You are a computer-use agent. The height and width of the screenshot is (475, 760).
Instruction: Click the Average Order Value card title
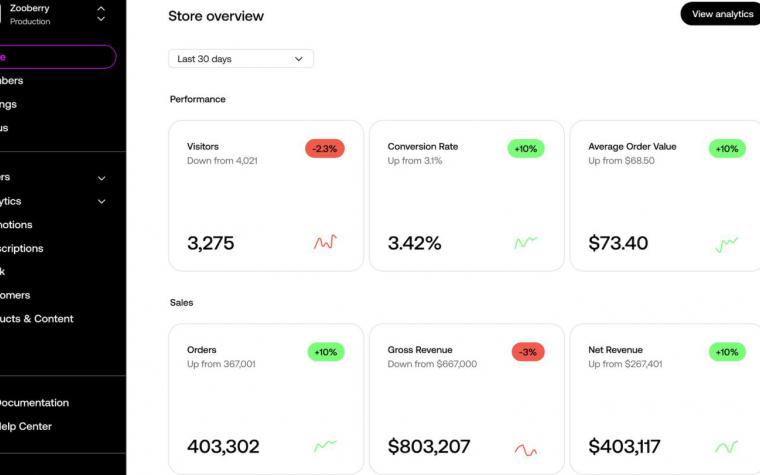pyautogui.click(x=633, y=146)
